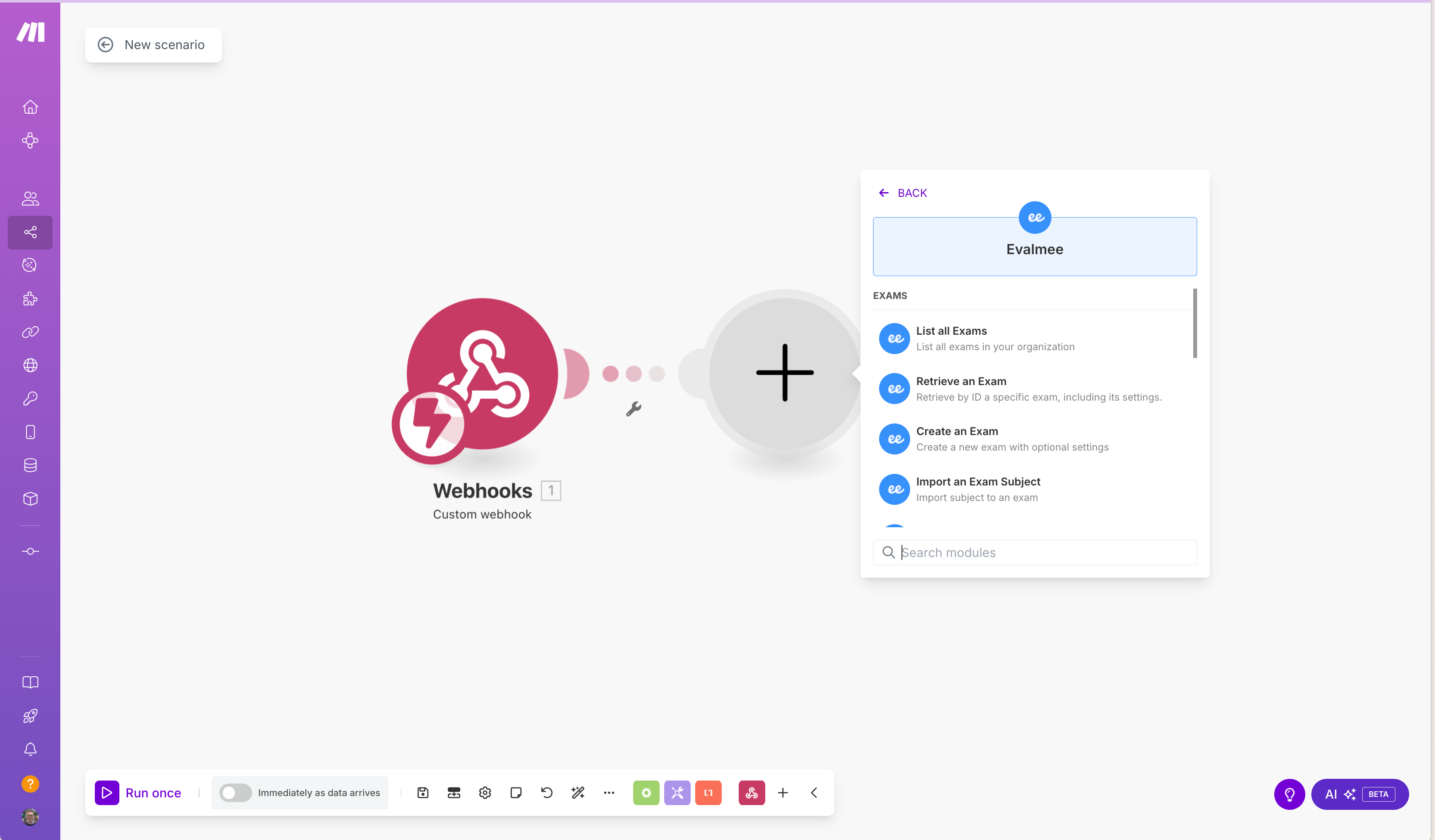This screenshot has height=840, width=1435.
Task: Go to the Home dashboard icon
Action: 30,107
